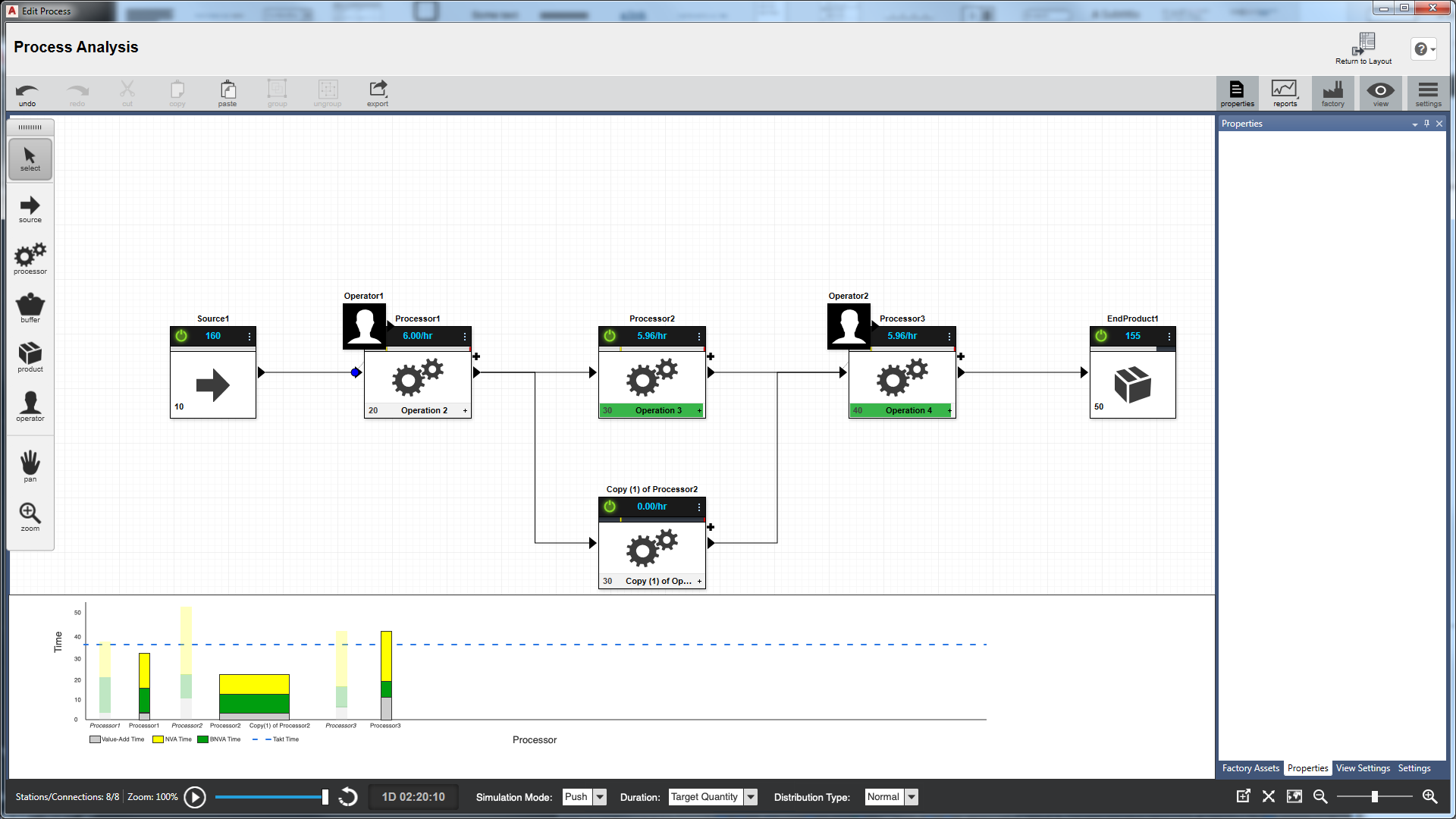Open the three-dot menu on EndProduct1
This screenshot has height=819, width=1456.
click(1169, 337)
